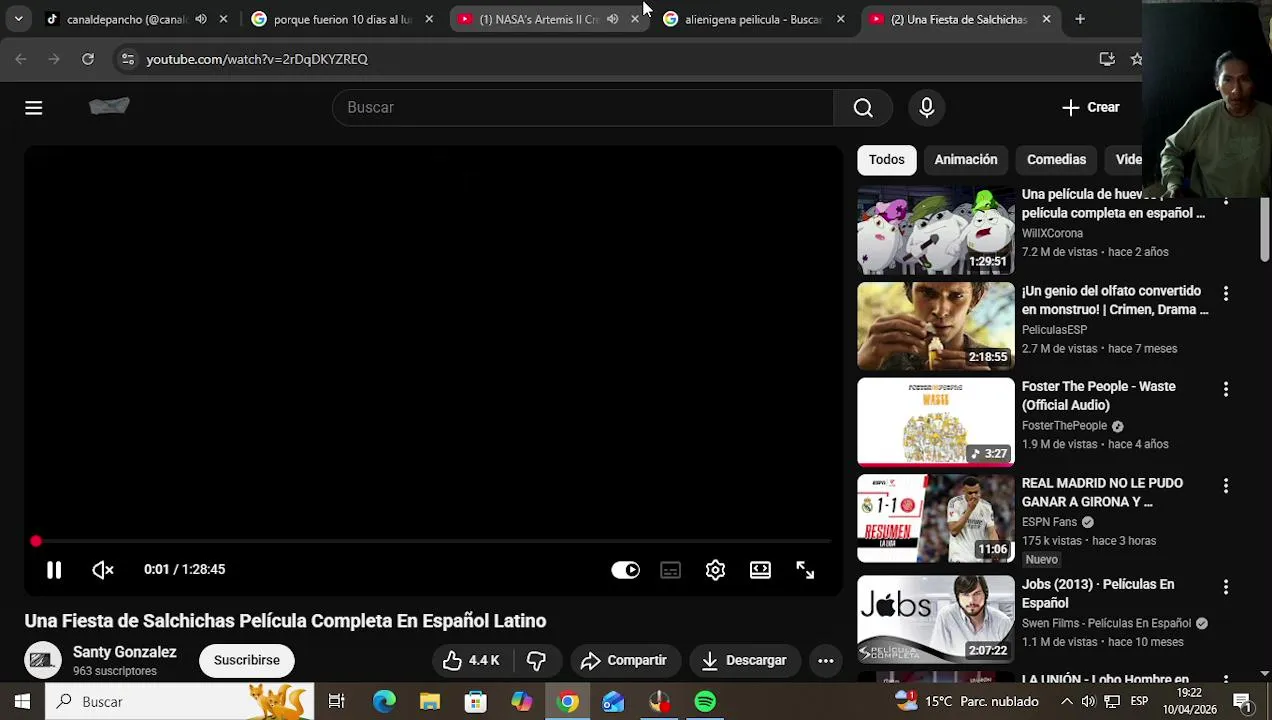
Task: Open Spotify from taskbar
Action: pos(705,702)
